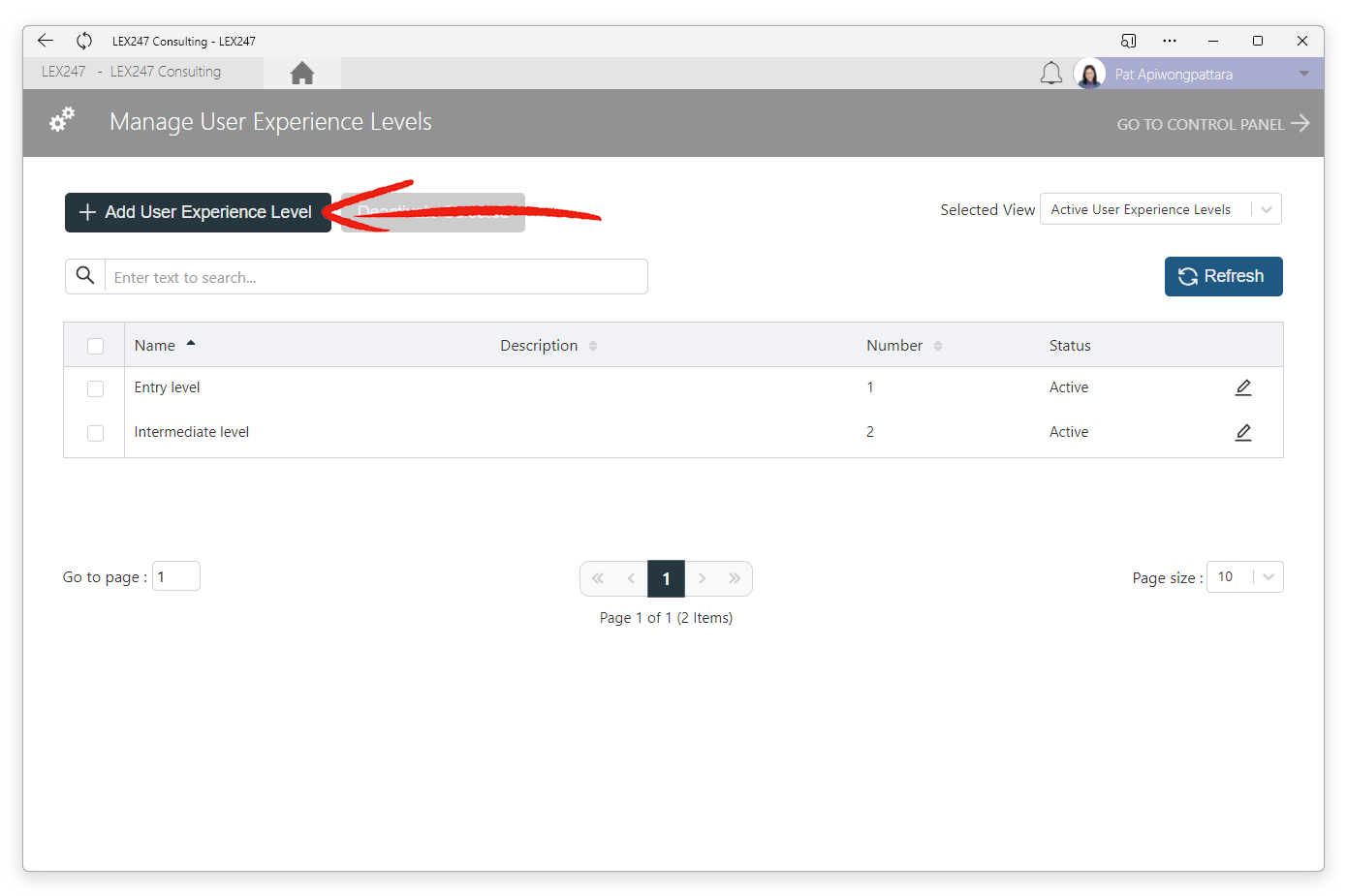
Task: Go to the Home icon
Action: (302, 74)
